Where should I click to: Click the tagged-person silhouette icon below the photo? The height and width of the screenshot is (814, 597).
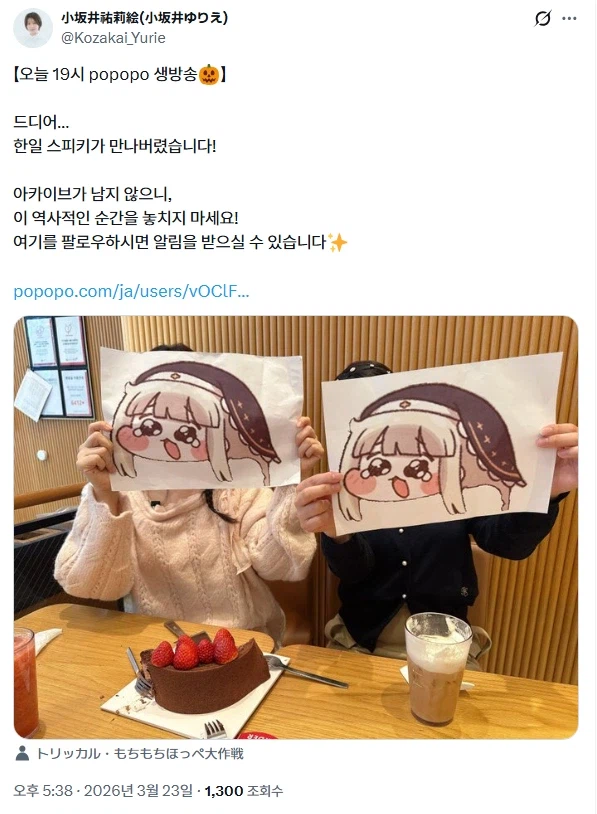click(22, 753)
